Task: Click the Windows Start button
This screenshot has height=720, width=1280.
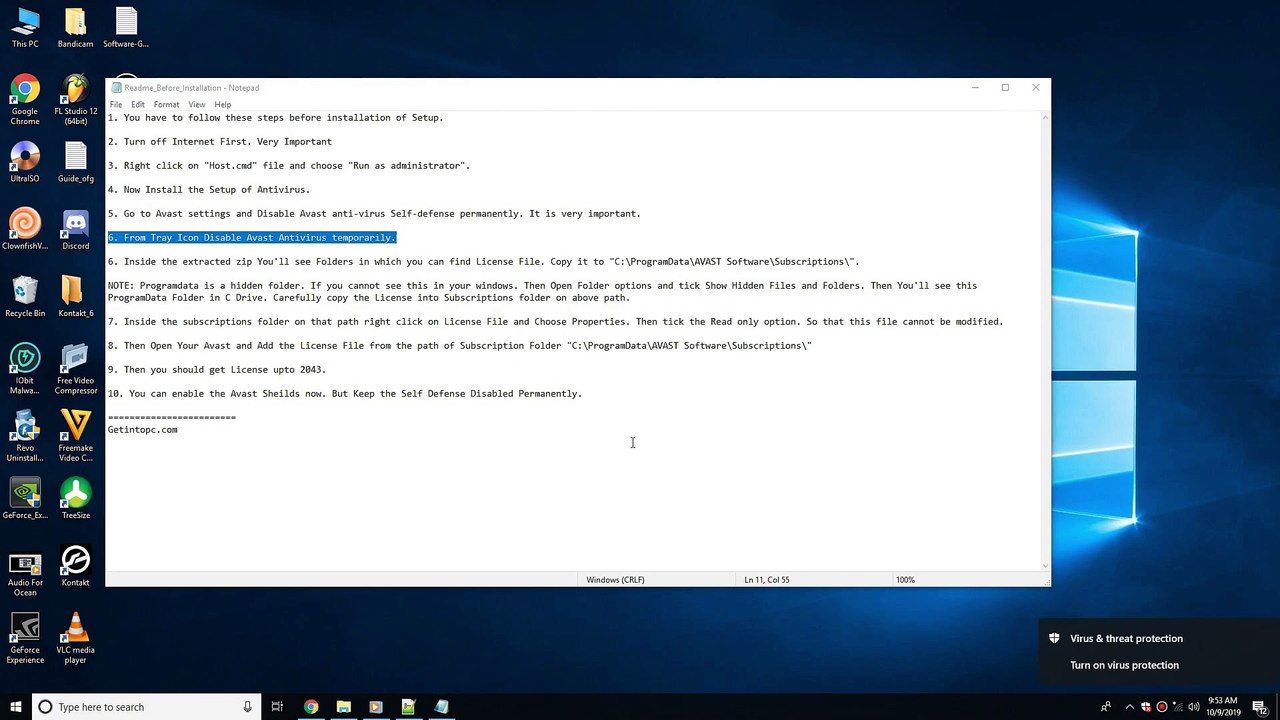Action: 15,707
